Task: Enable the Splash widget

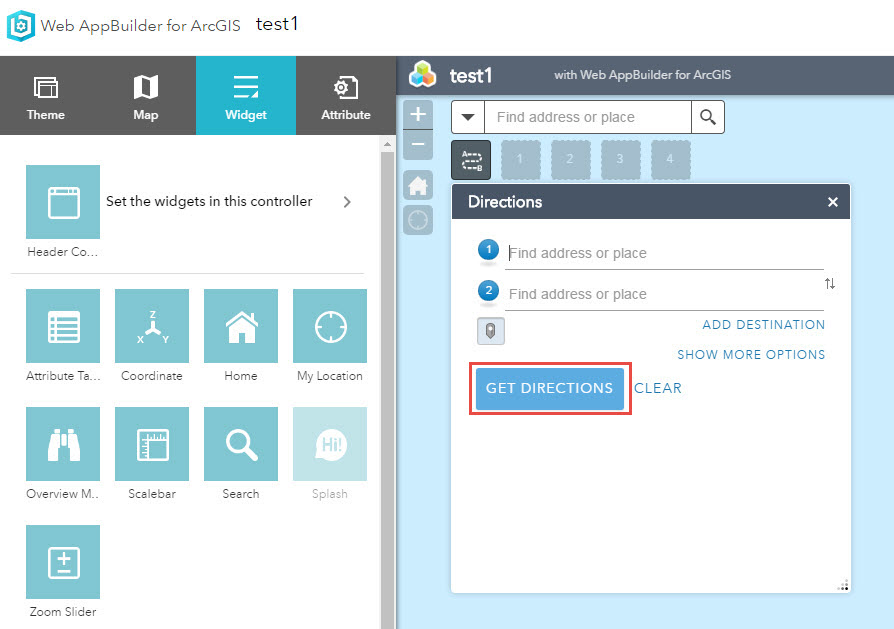Action: coord(330,444)
